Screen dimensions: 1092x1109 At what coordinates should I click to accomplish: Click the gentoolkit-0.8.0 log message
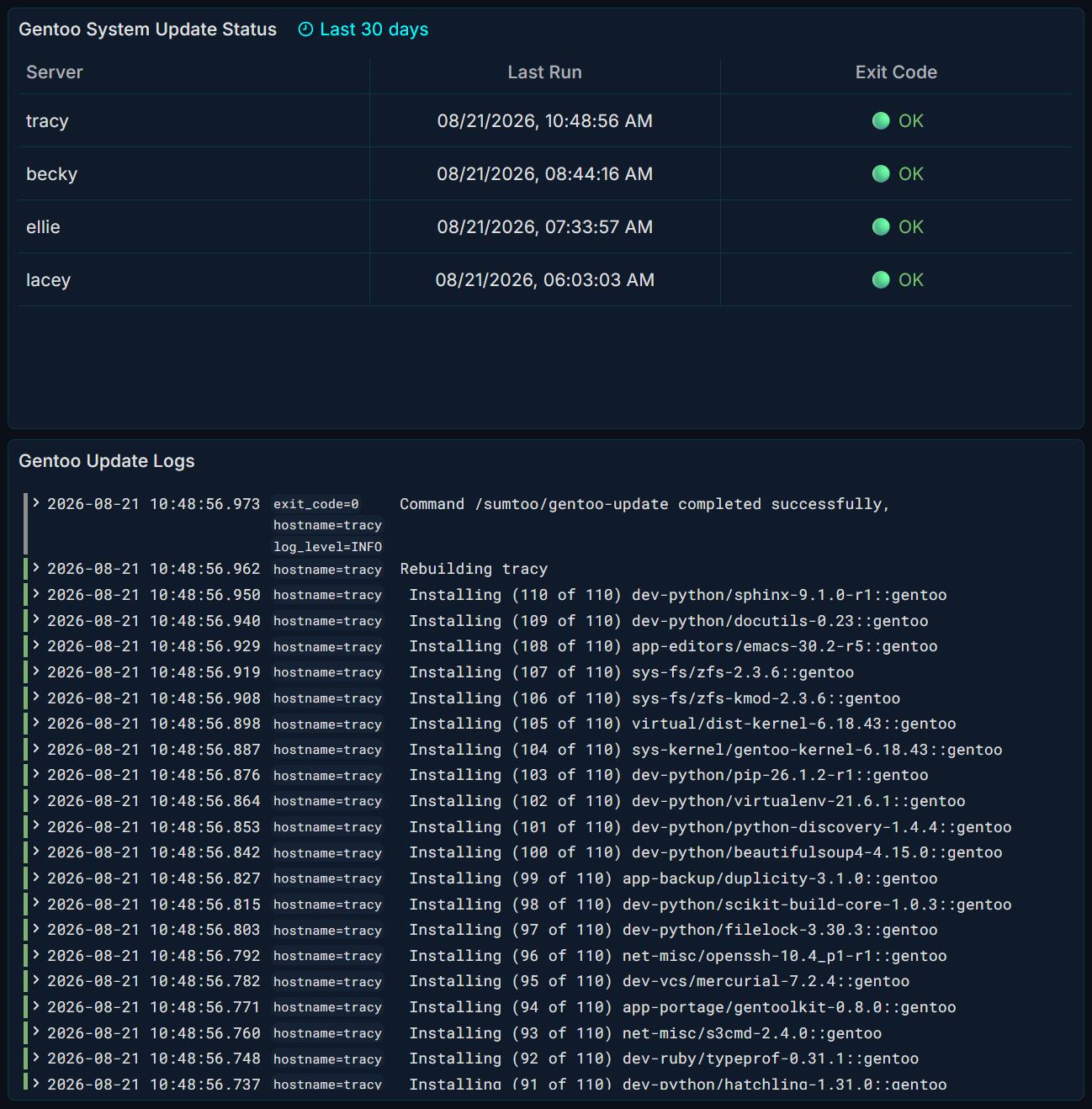(x=682, y=1007)
